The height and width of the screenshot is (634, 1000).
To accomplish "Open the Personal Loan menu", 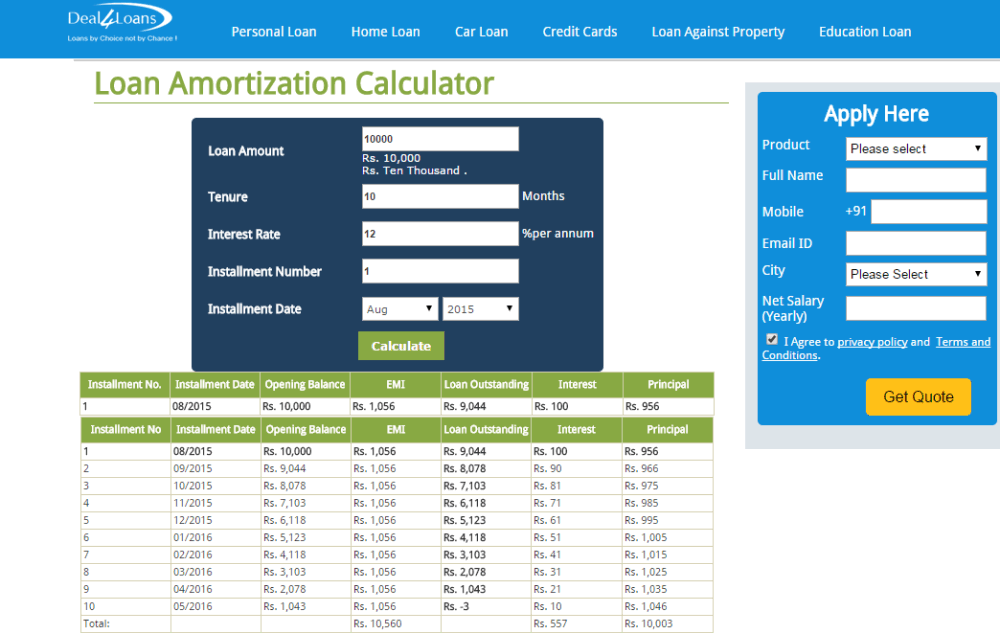I will click(x=274, y=32).
